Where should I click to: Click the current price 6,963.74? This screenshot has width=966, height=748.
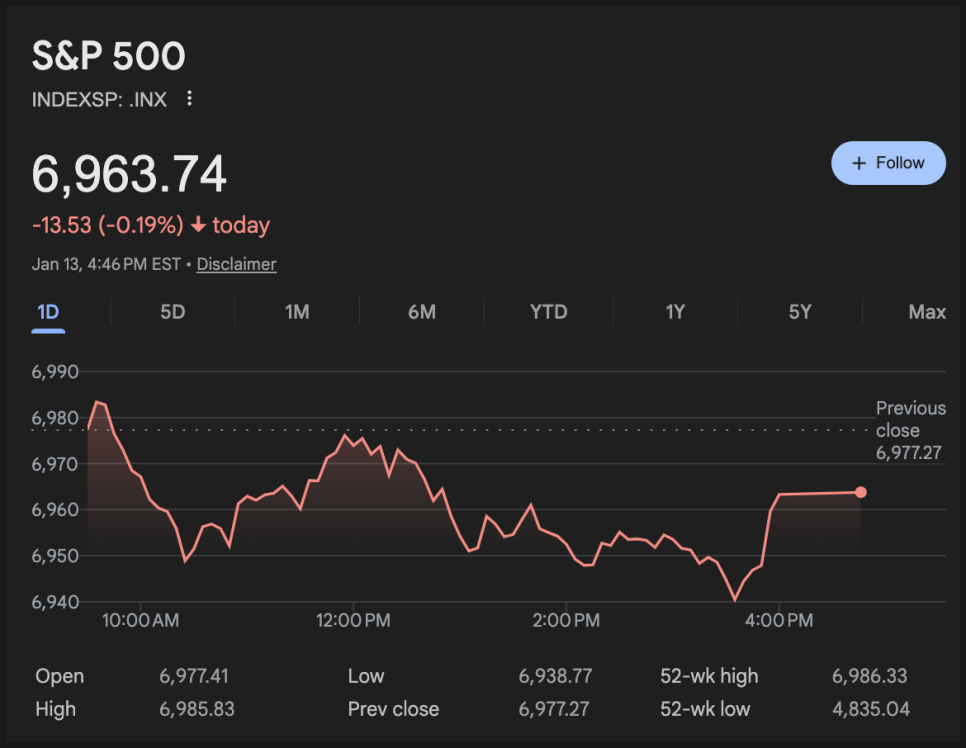[x=130, y=175]
